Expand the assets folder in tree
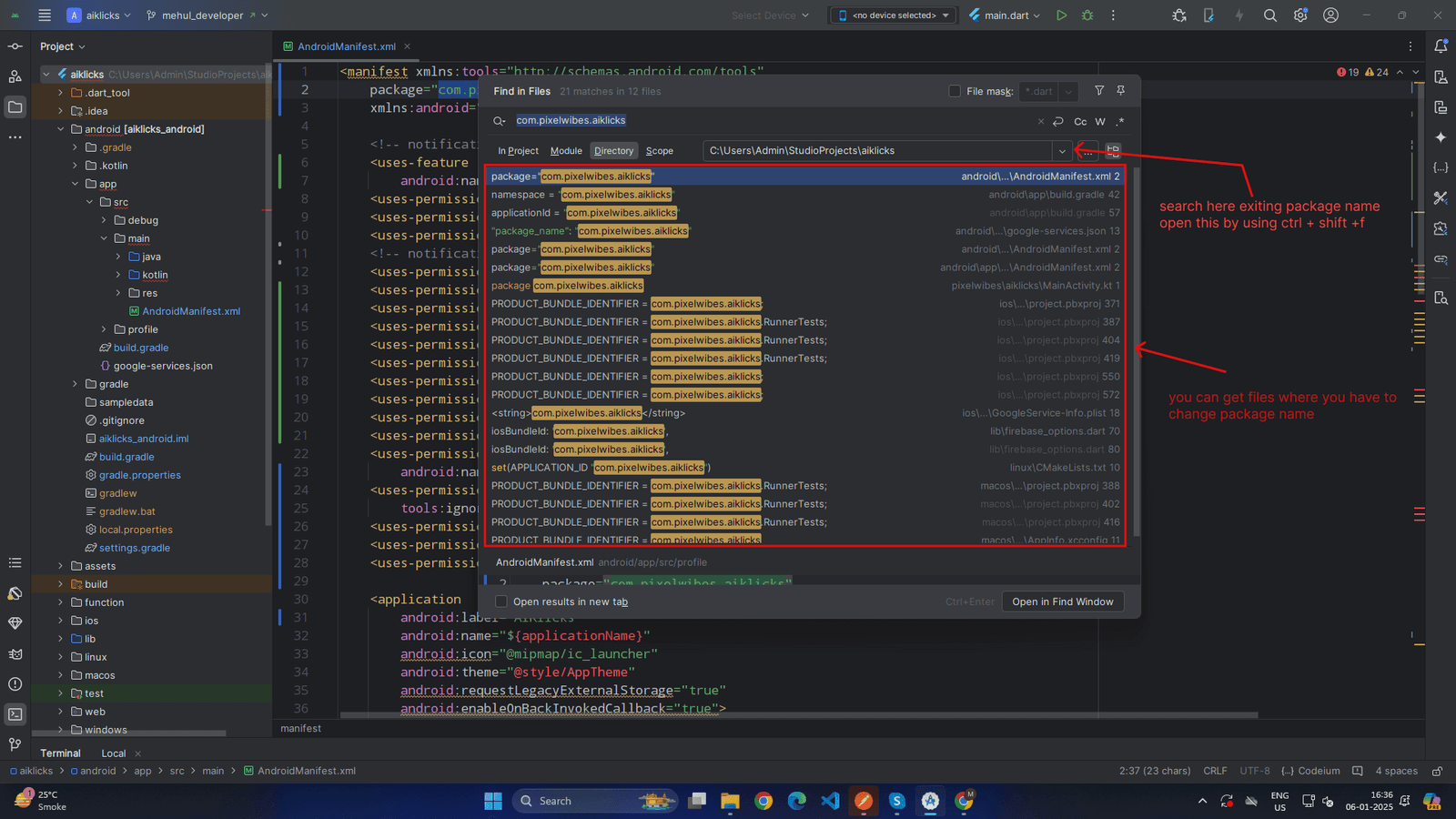The width and height of the screenshot is (1456, 819). (61, 566)
